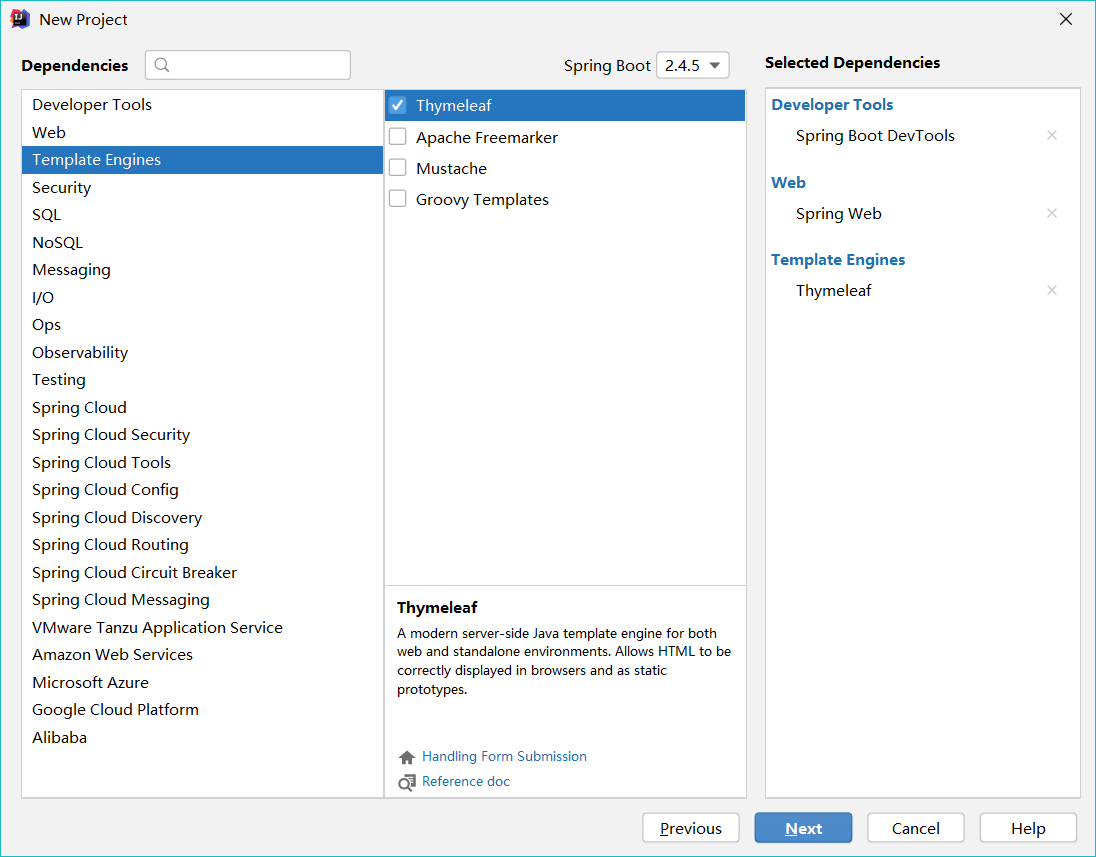The height and width of the screenshot is (857, 1096).
Task: Open Spring Cloud Tools category
Action: point(203,462)
